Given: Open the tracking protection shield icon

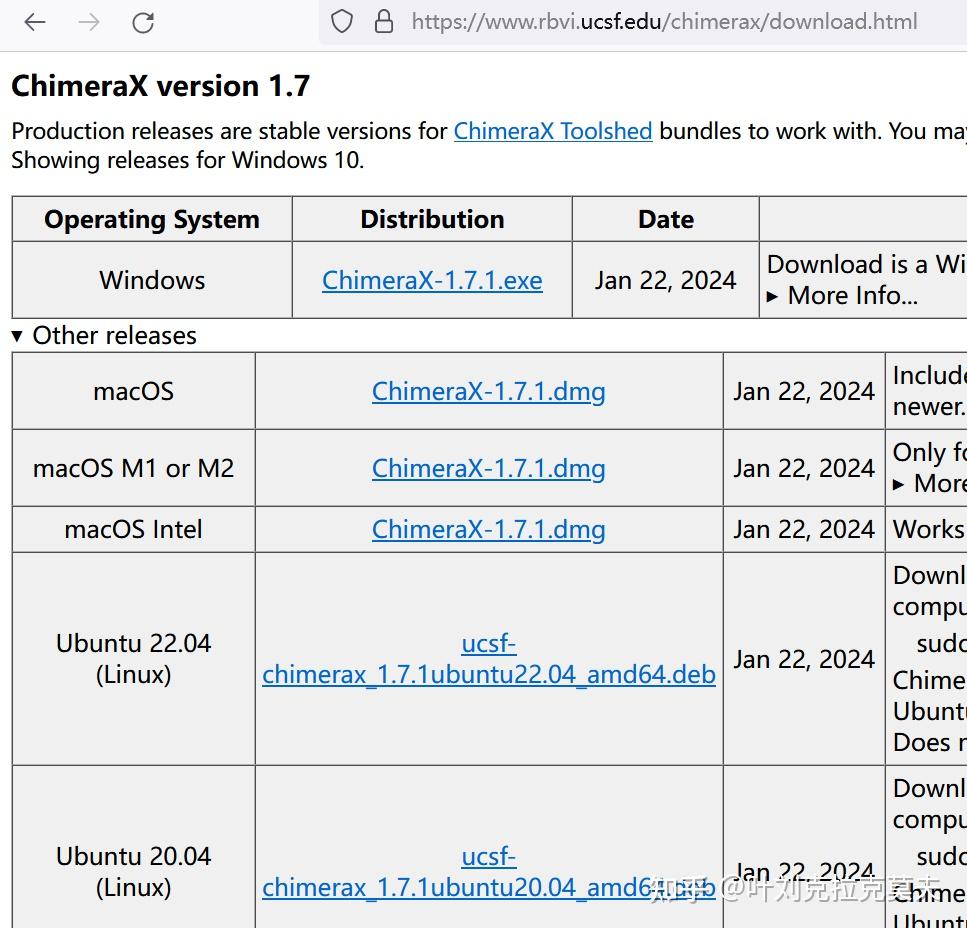Looking at the screenshot, I should tap(341, 22).
